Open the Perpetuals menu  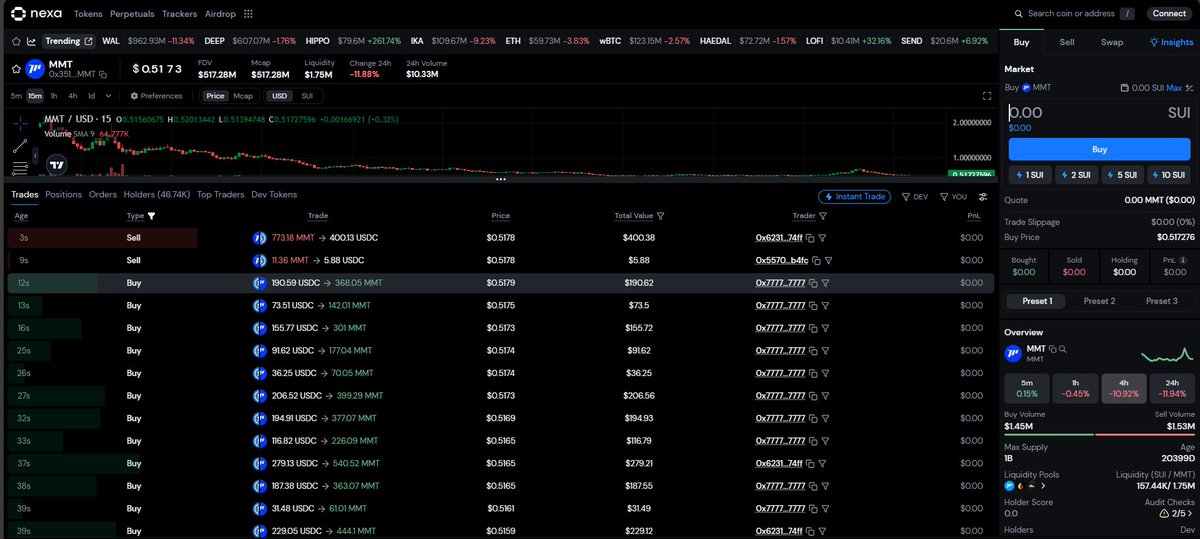tap(132, 14)
